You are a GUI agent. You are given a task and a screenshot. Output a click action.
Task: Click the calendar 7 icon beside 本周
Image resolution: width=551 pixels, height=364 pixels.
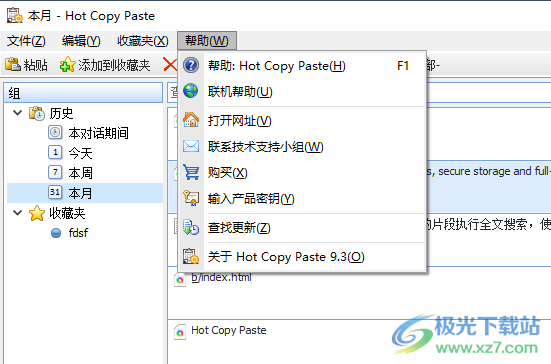click(x=55, y=172)
